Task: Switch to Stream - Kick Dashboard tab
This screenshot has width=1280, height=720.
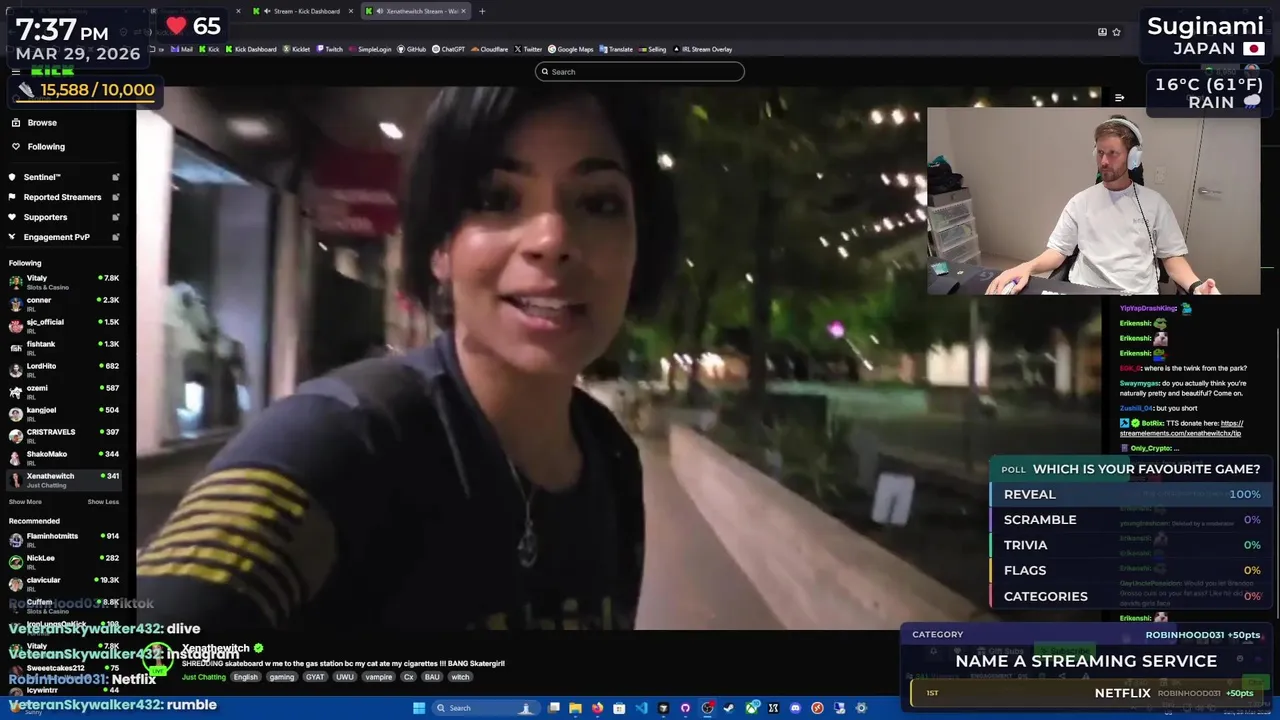Action: 303,11
